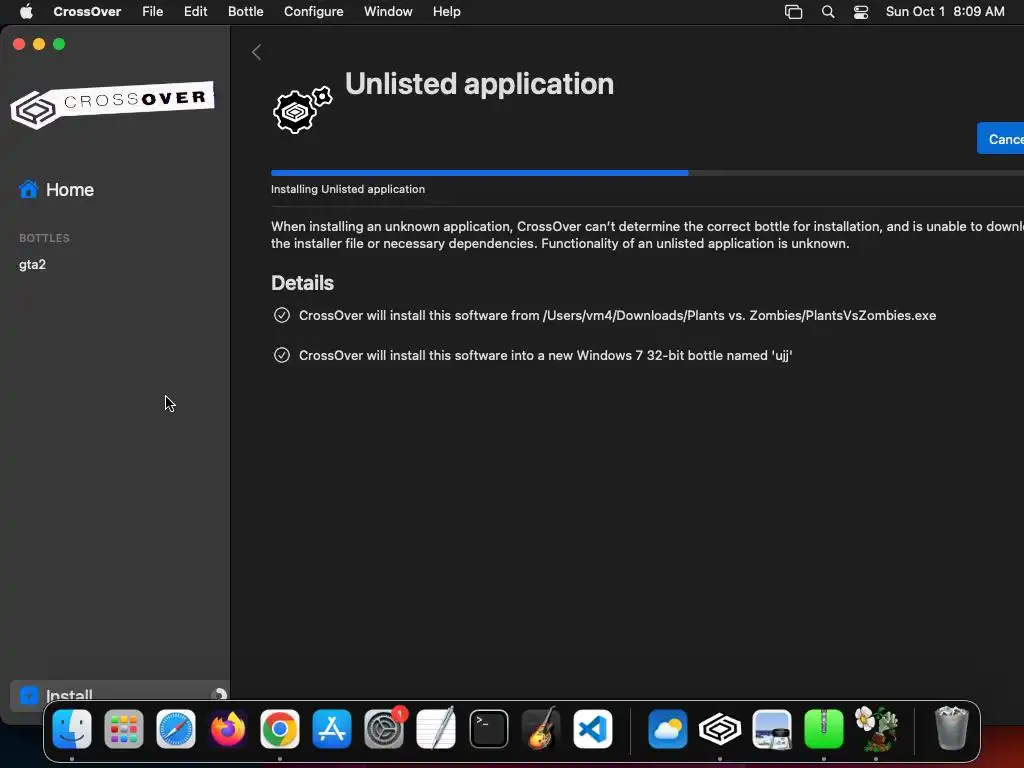Open Home in the sidebar
Viewport: 1024px width, 768px height.
click(56, 189)
